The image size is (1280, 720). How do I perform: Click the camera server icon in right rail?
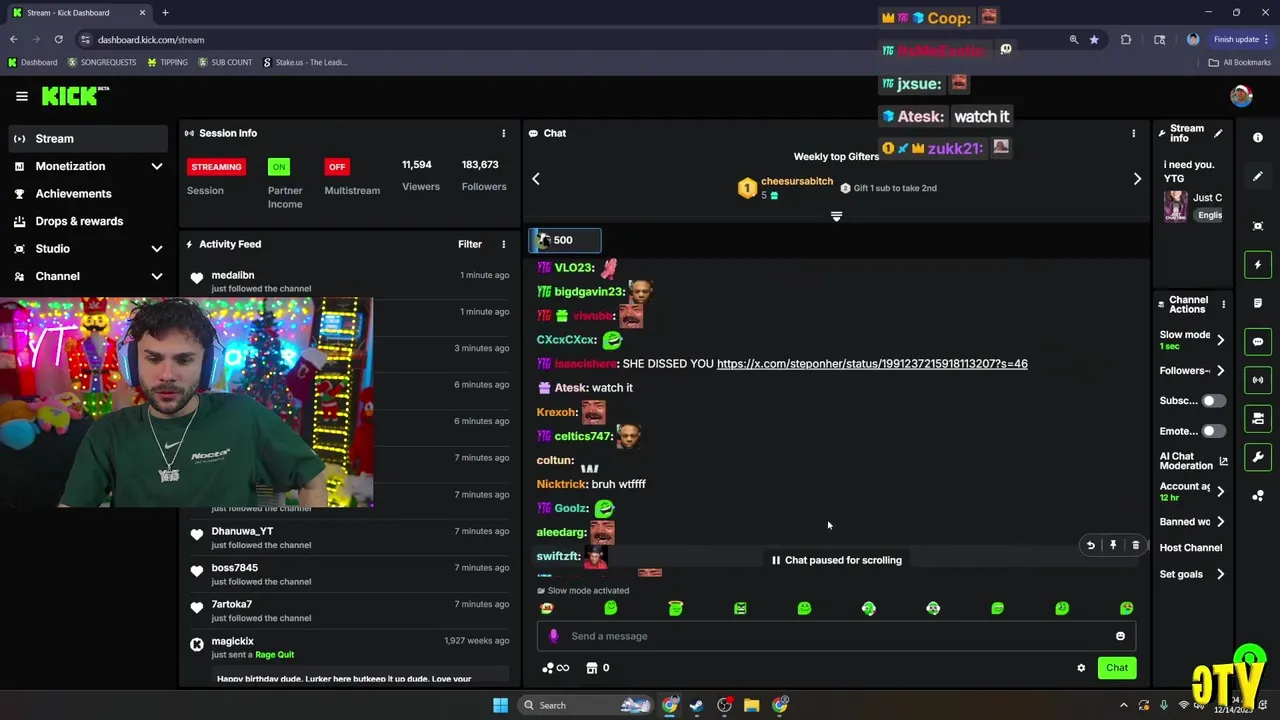tap(1258, 419)
